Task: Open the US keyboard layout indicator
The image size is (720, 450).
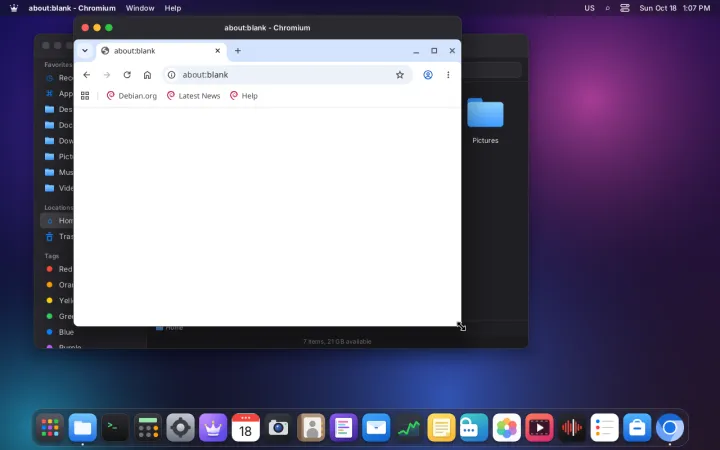Action: coord(590,8)
